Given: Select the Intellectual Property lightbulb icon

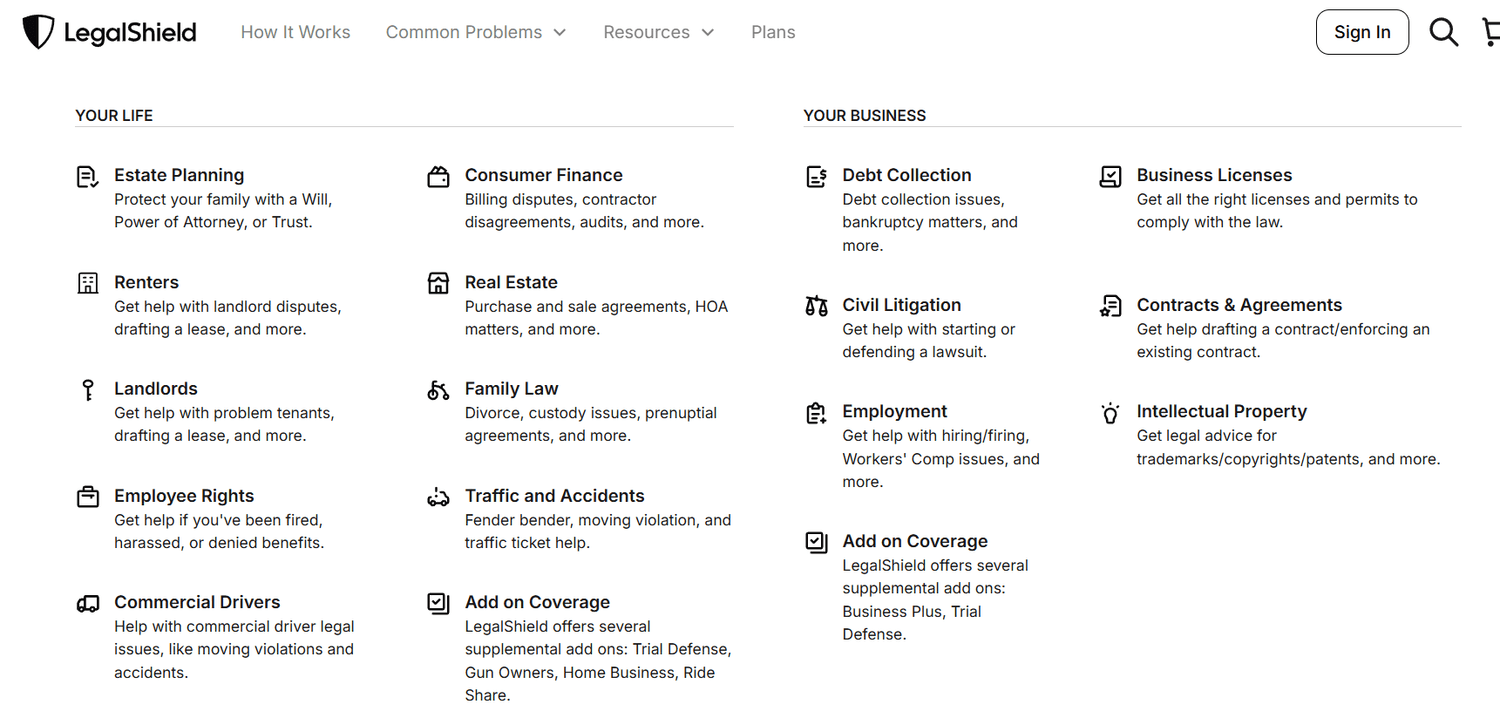Looking at the screenshot, I should (1110, 412).
